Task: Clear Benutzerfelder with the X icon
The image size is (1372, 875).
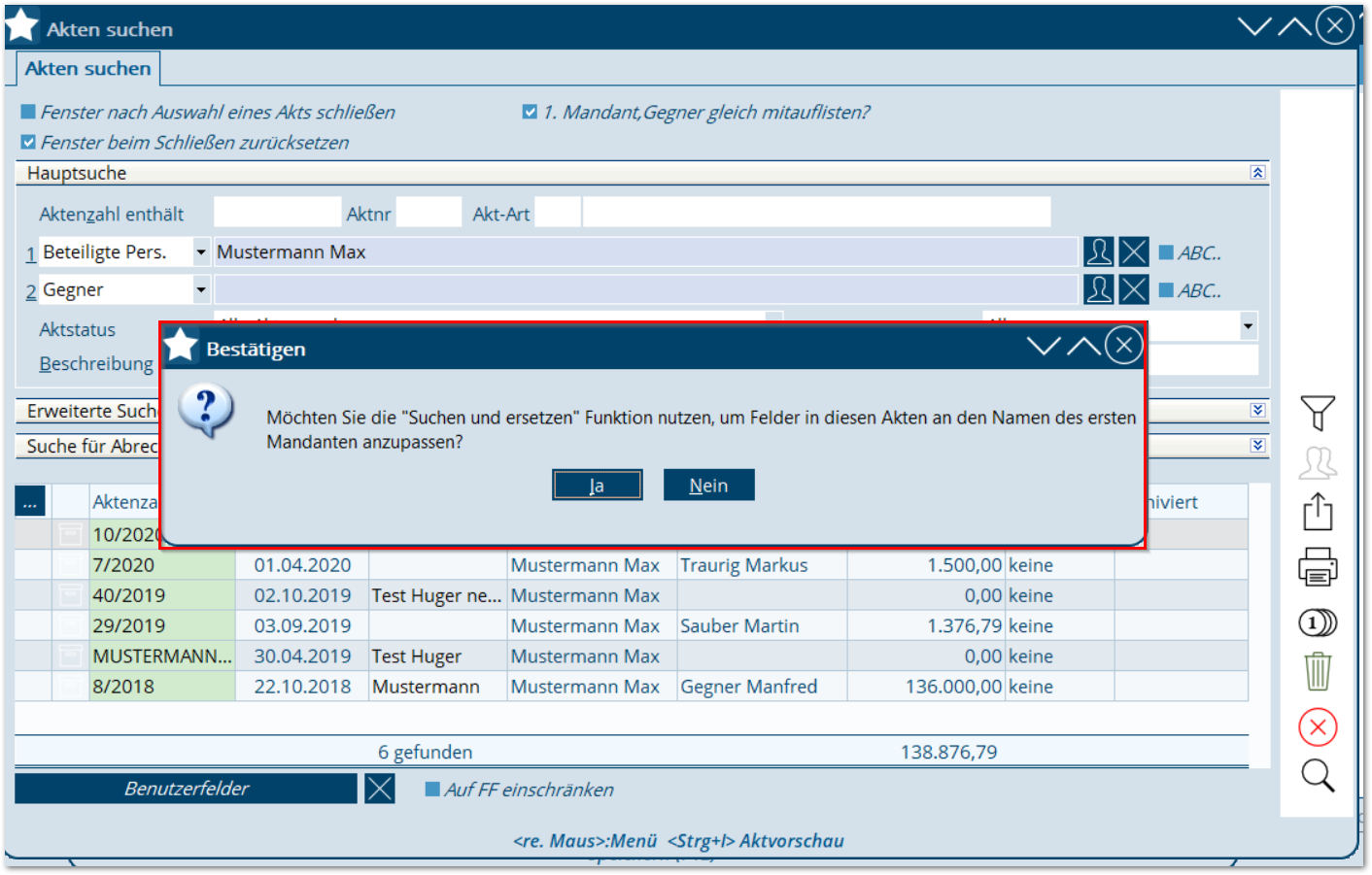Action: click(x=380, y=789)
